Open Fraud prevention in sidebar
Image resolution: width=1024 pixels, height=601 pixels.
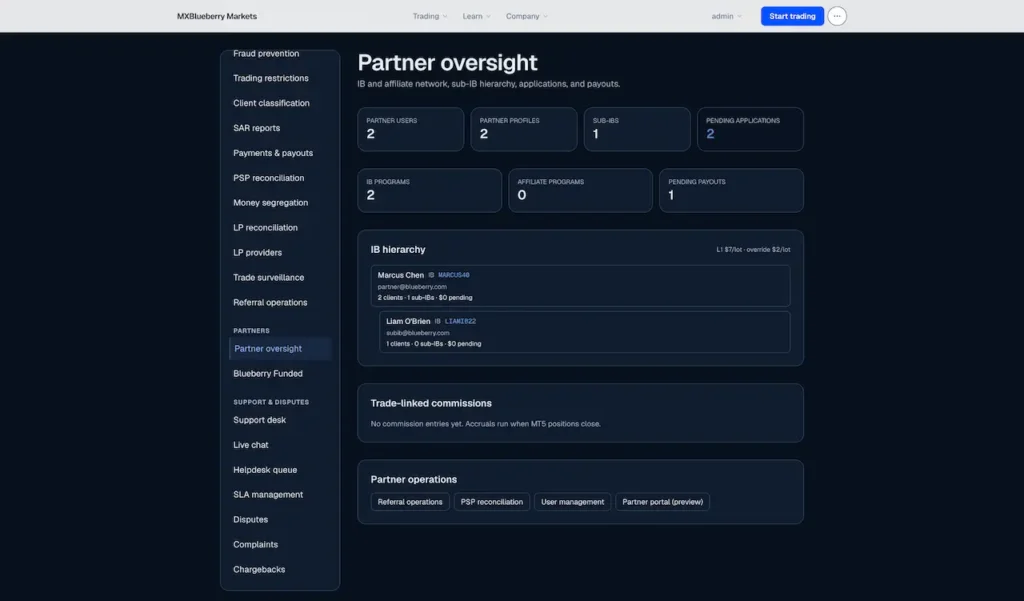[266, 54]
